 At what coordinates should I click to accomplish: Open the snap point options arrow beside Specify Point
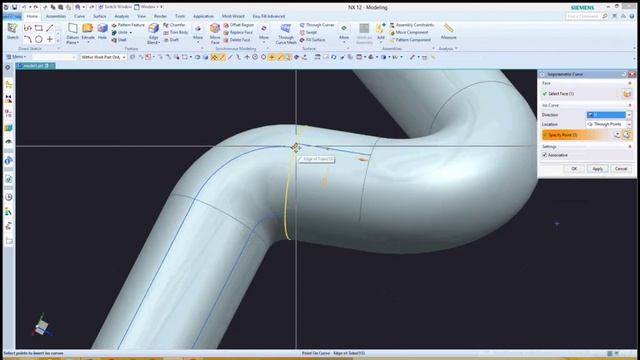click(x=618, y=135)
